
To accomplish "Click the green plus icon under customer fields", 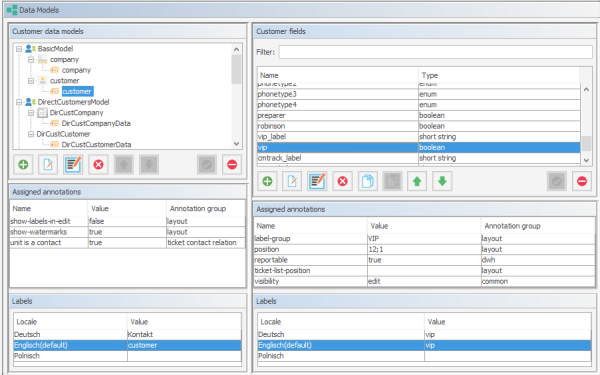I will coord(267,181).
